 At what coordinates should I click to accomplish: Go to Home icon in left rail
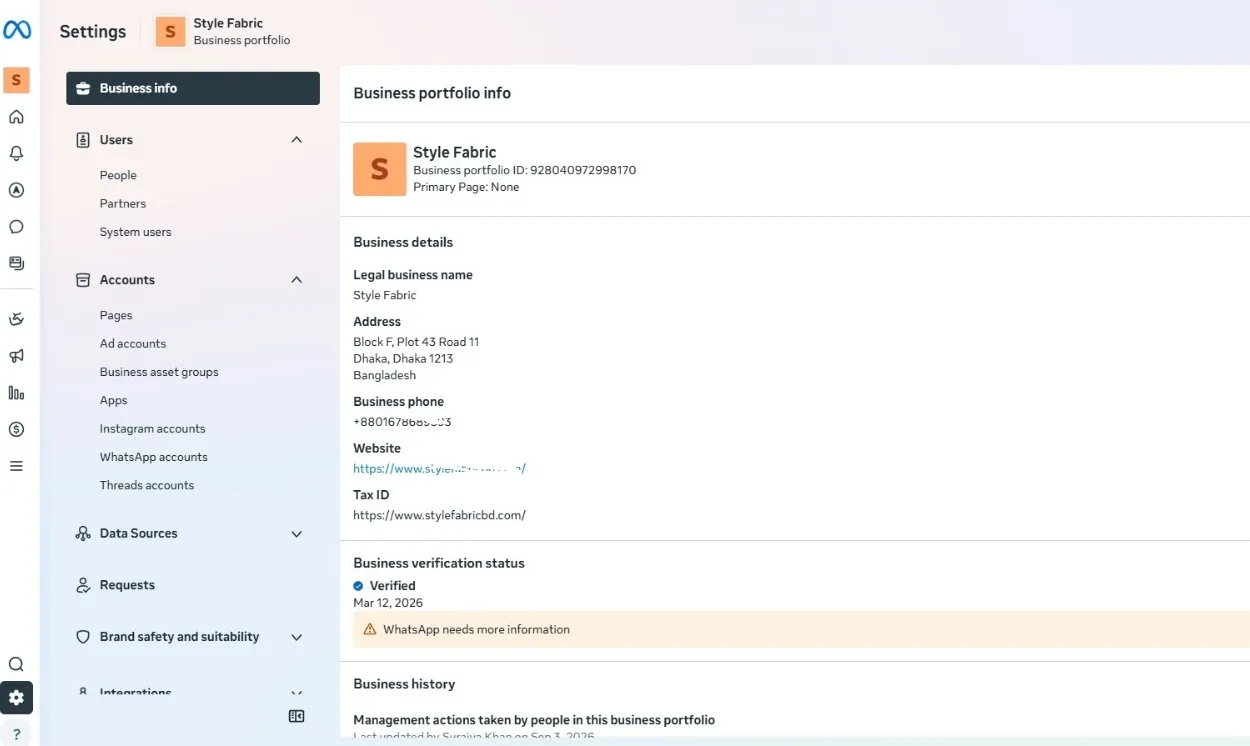[16, 117]
